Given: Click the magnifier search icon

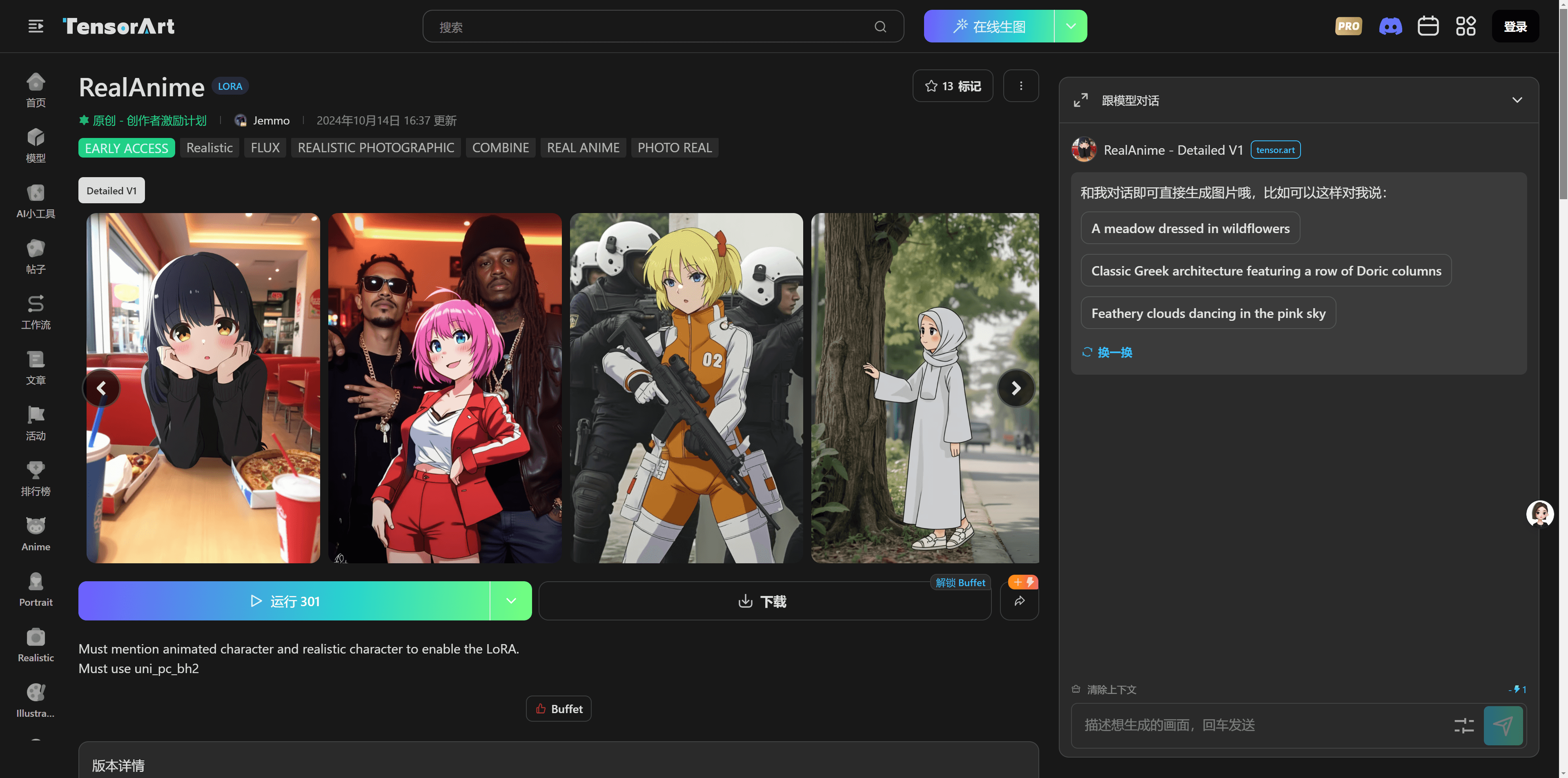Looking at the screenshot, I should point(880,27).
